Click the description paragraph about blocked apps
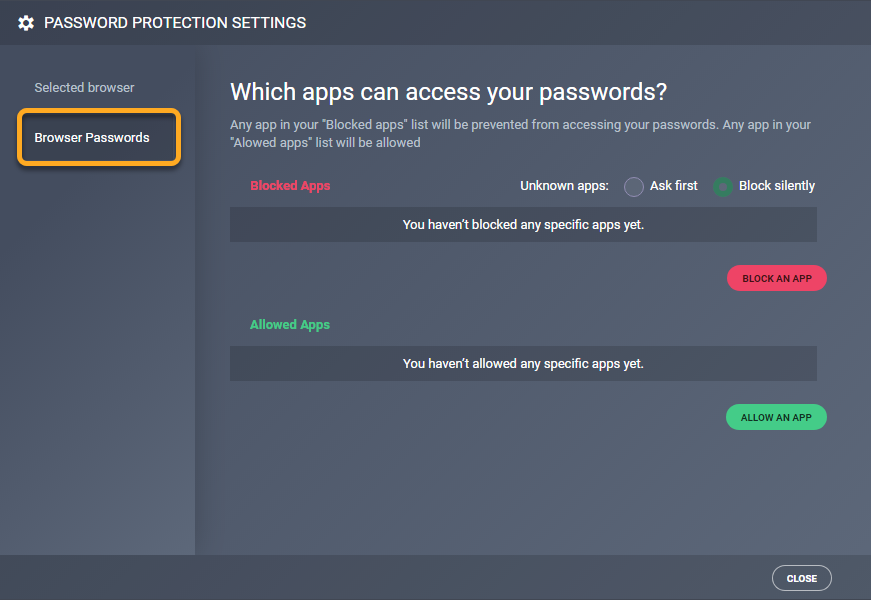This screenshot has width=871, height=600. click(520, 134)
